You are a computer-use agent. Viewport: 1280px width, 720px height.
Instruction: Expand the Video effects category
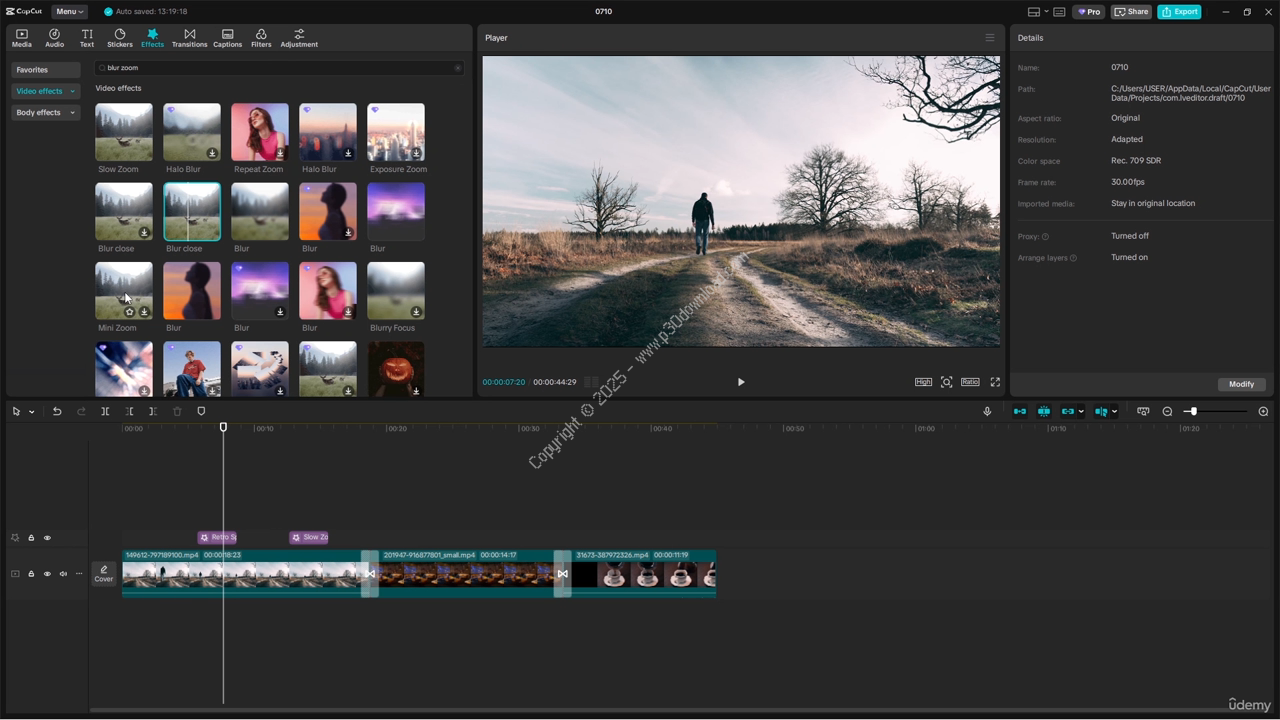pos(45,91)
